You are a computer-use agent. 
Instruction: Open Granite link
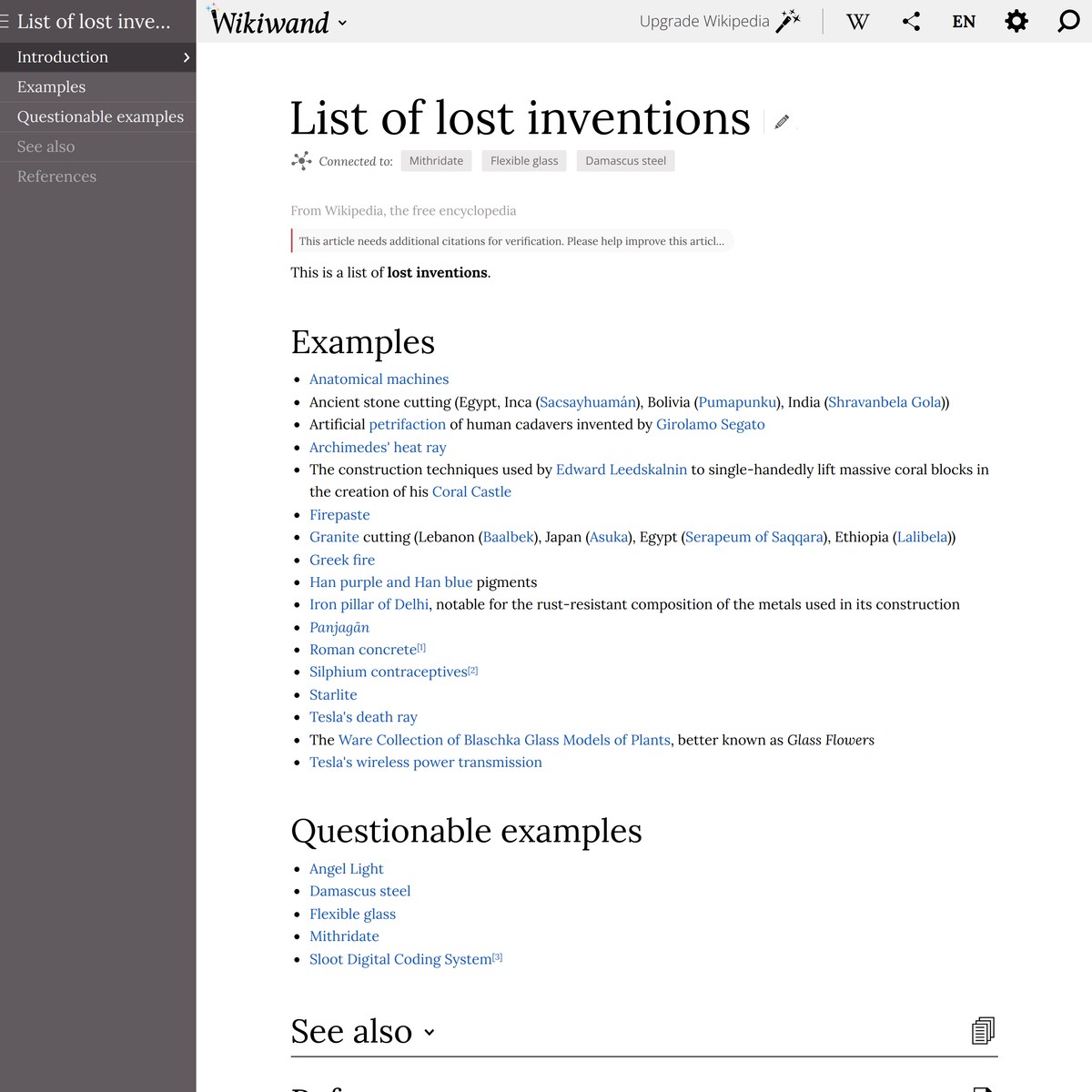point(334,538)
